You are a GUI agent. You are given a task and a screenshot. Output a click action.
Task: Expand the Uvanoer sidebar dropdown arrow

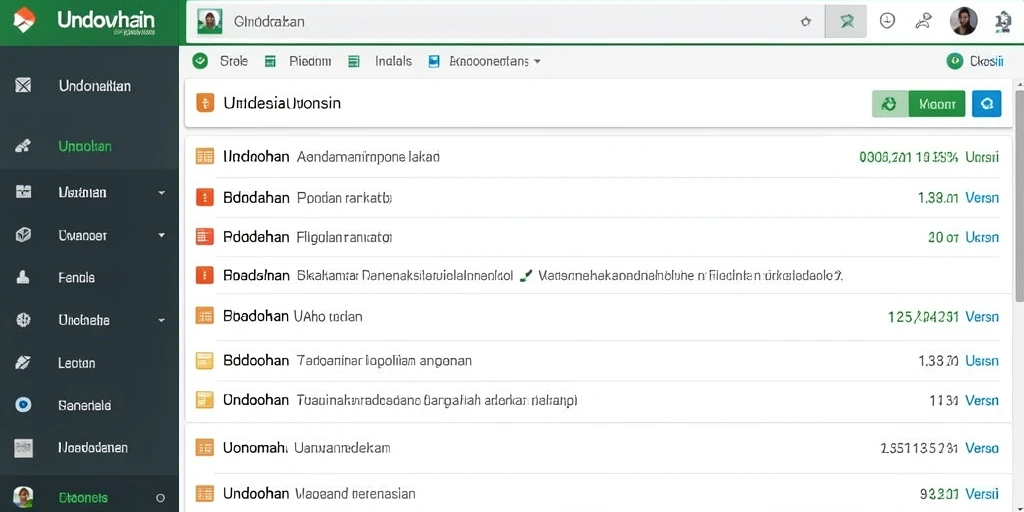click(161, 235)
